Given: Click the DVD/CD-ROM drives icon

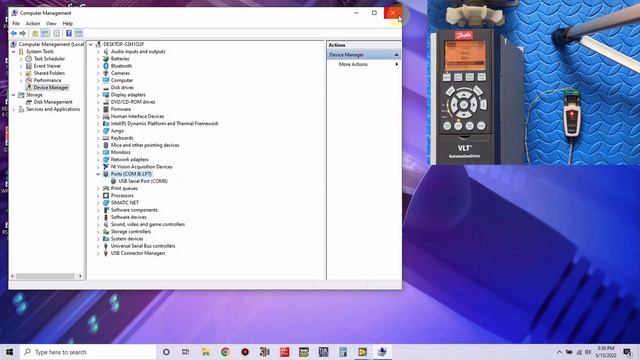Looking at the screenshot, I should [106, 102].
